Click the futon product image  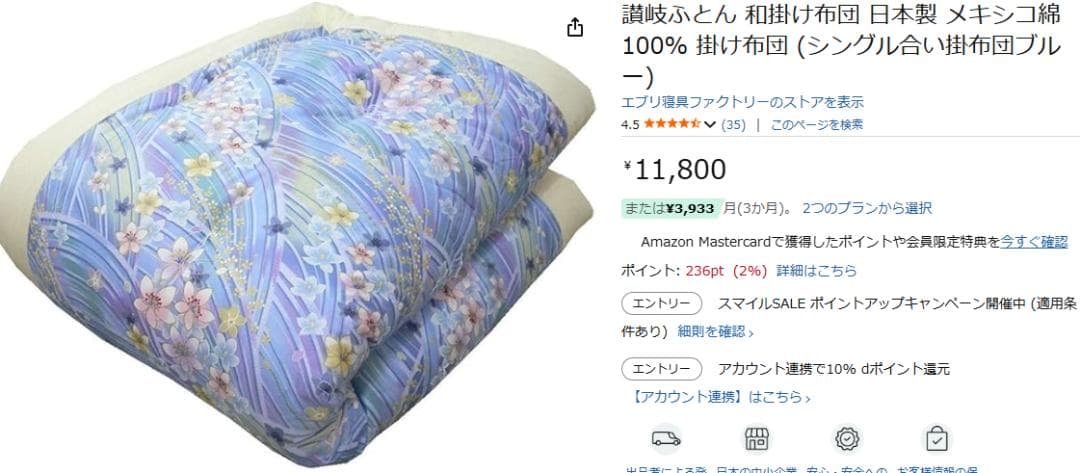pos(296,238)
